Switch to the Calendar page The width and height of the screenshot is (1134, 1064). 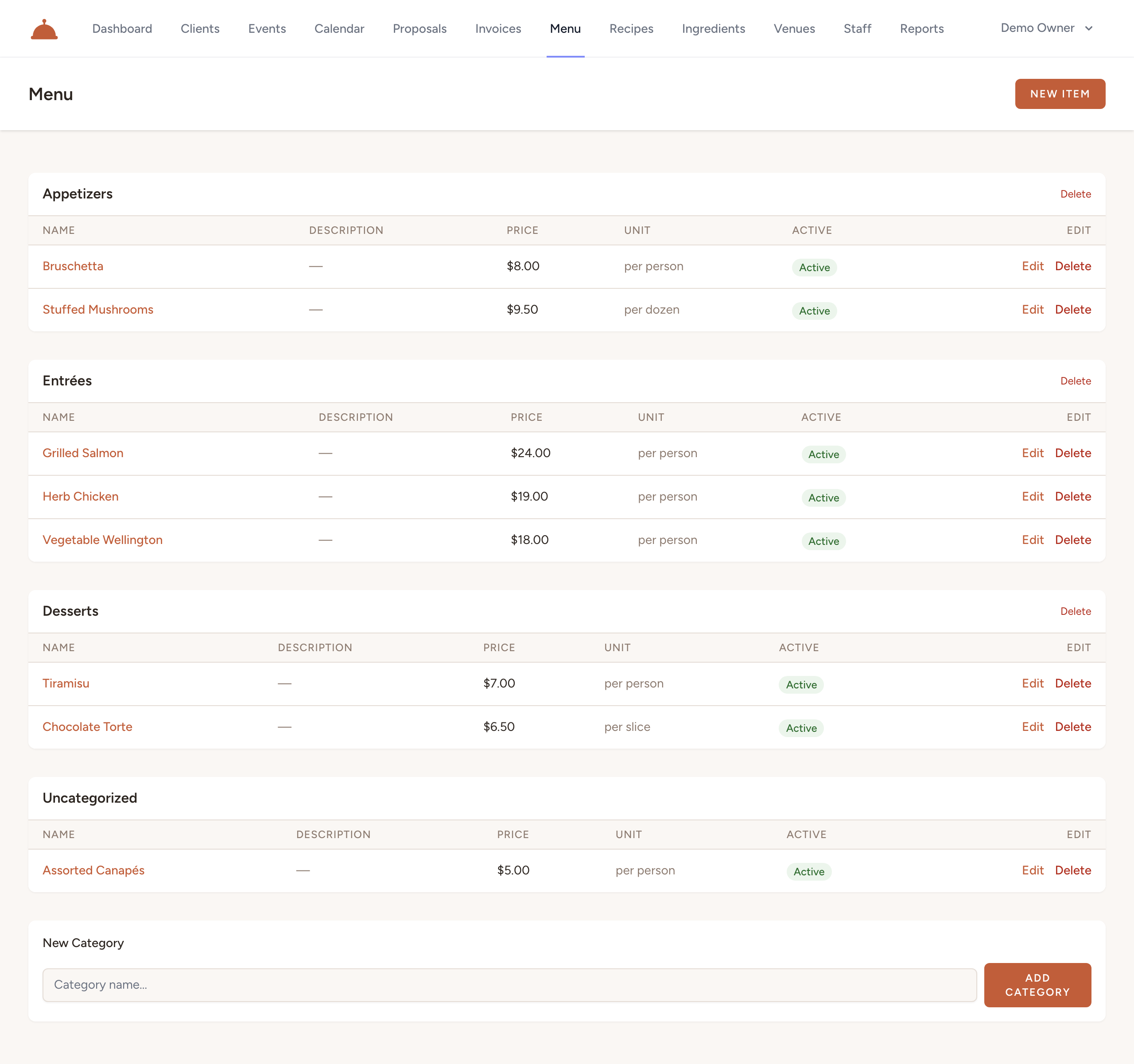click(339, 28)
